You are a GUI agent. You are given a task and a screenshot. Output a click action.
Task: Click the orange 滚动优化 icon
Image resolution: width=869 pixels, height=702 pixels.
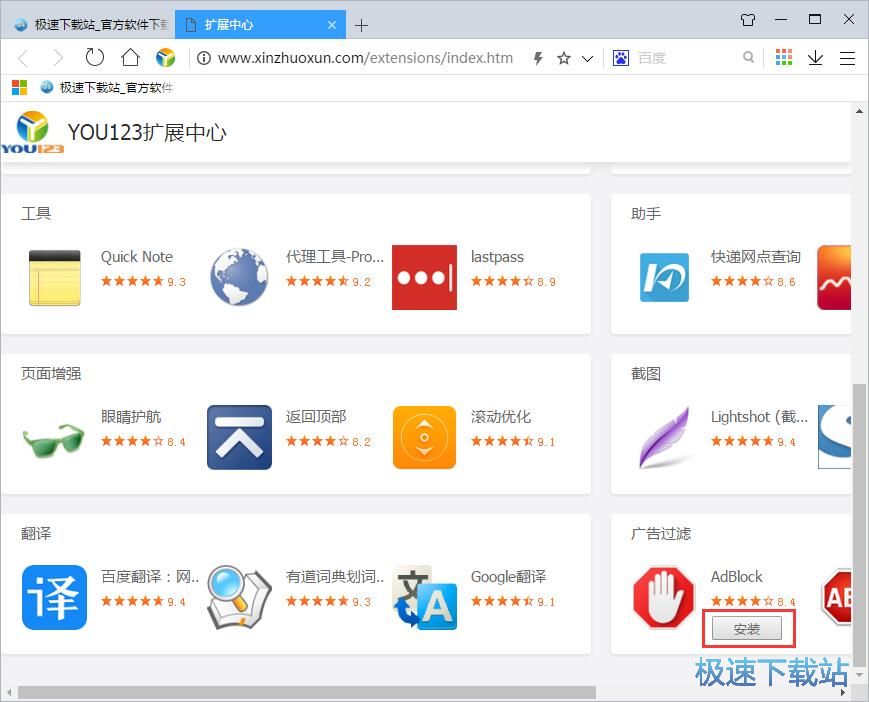425,437
